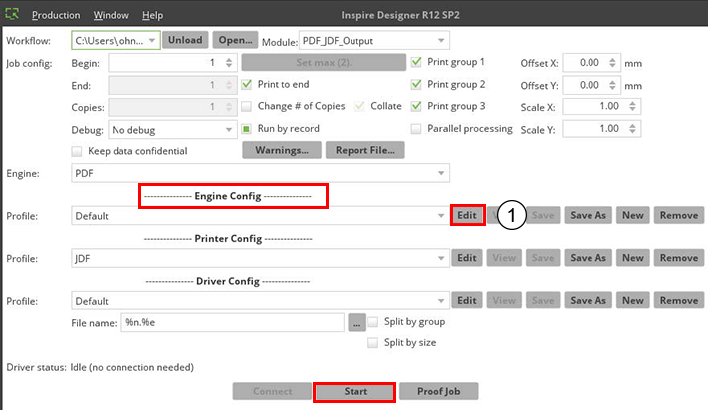The image size is (708, 410).
Task: Open the Help menu
Action: 152,16
